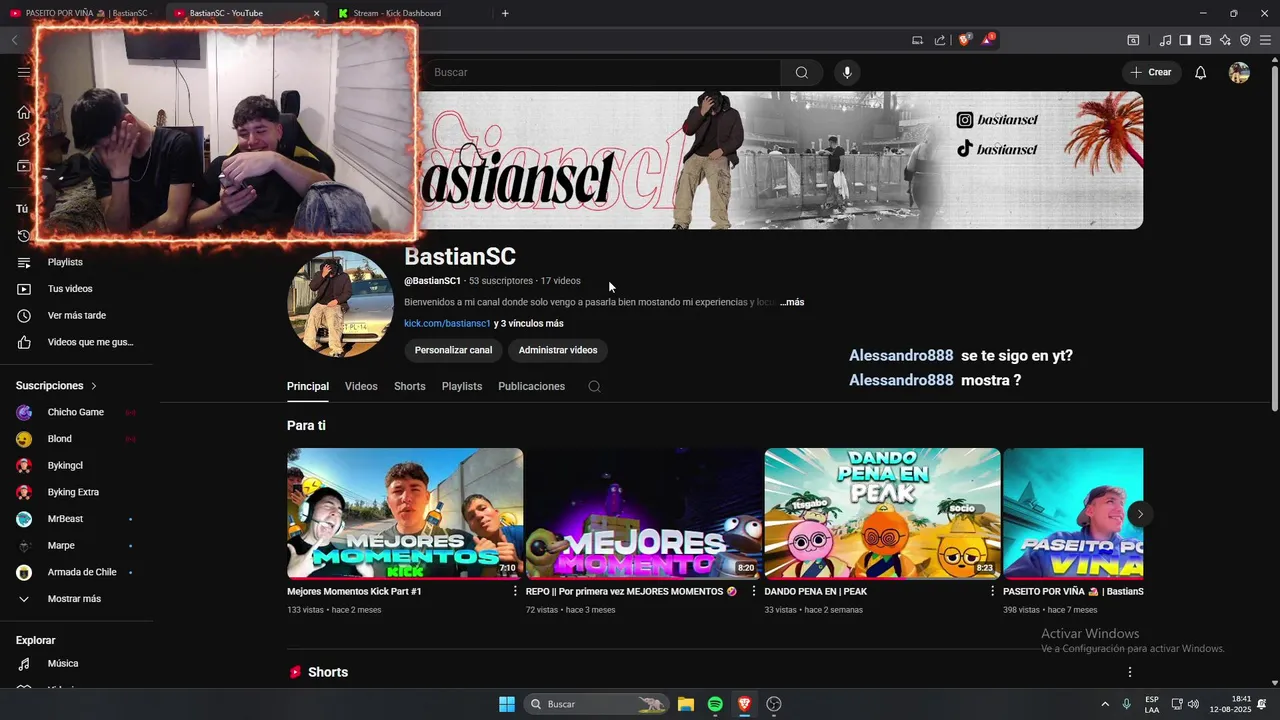Viewport: 1280px width, 720px height.
Task: Open the Playlists channel tab
Action: 462,386
